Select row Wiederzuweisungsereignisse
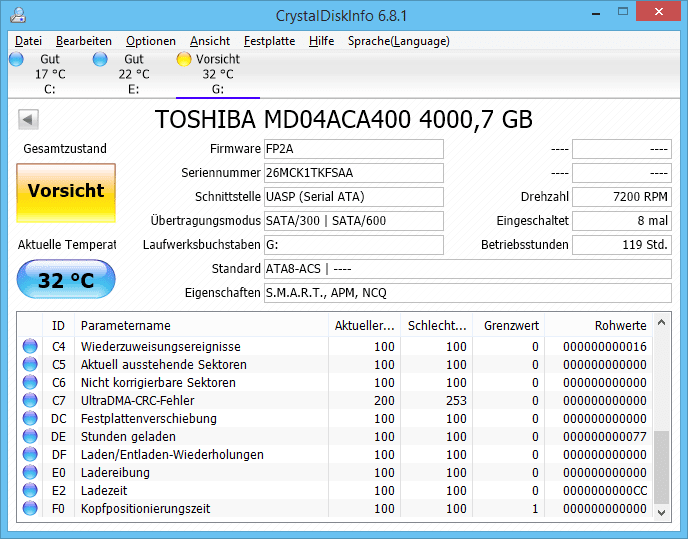 335,346
